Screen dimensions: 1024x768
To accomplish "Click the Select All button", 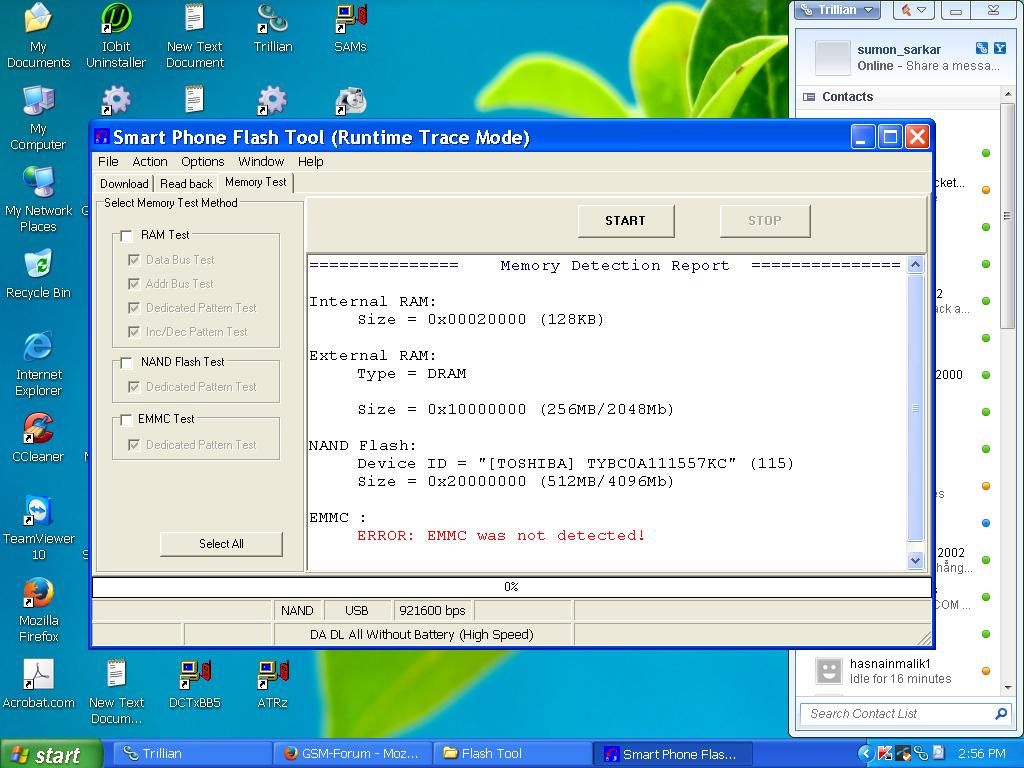I will coord(221,544).
